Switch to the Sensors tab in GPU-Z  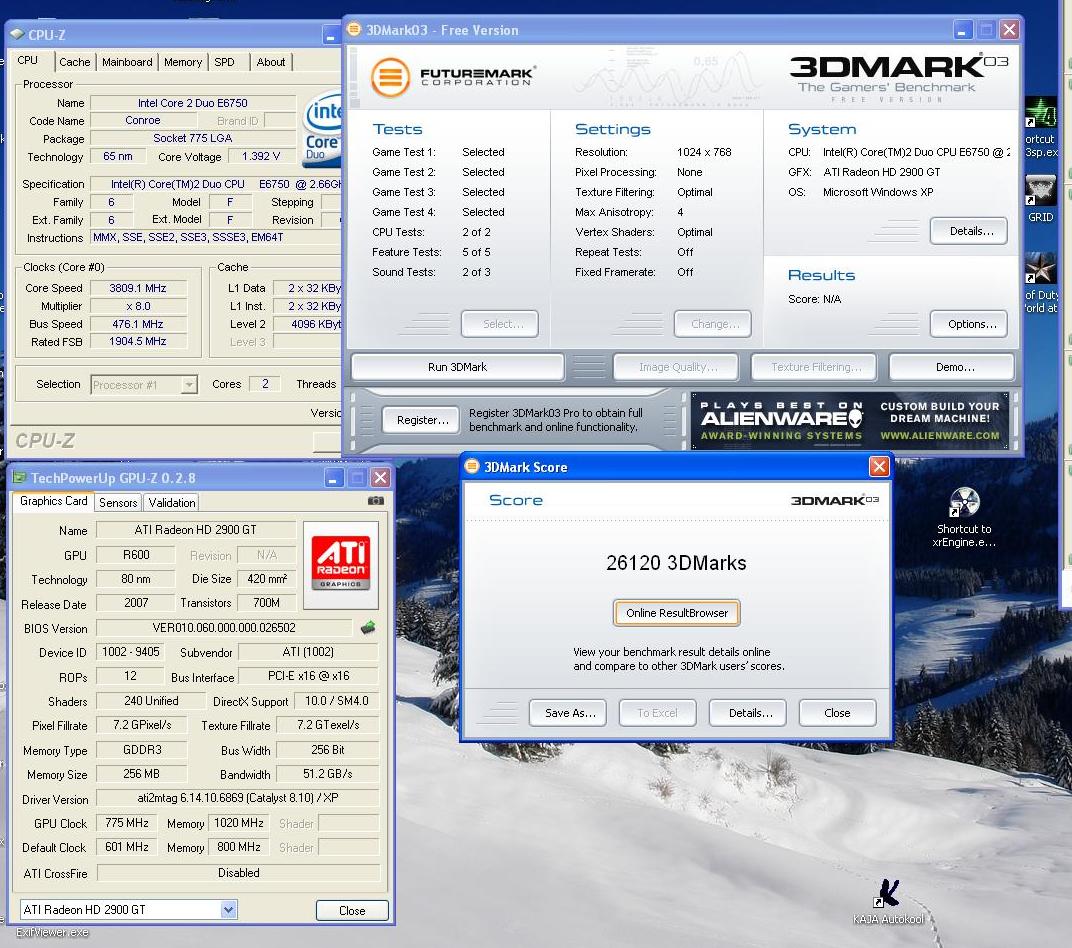[118, 502]
